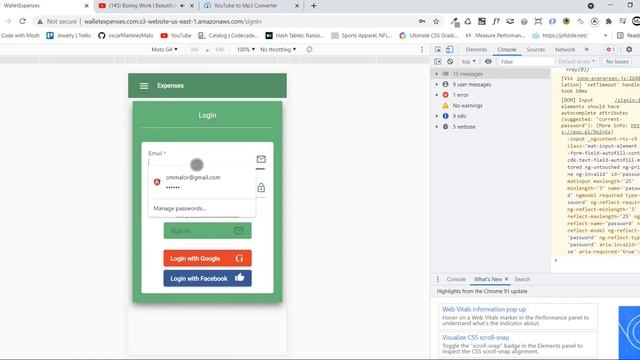Screen dimensions: 640x360
Task: Click the No Issues button
Action: coord(617,62)
